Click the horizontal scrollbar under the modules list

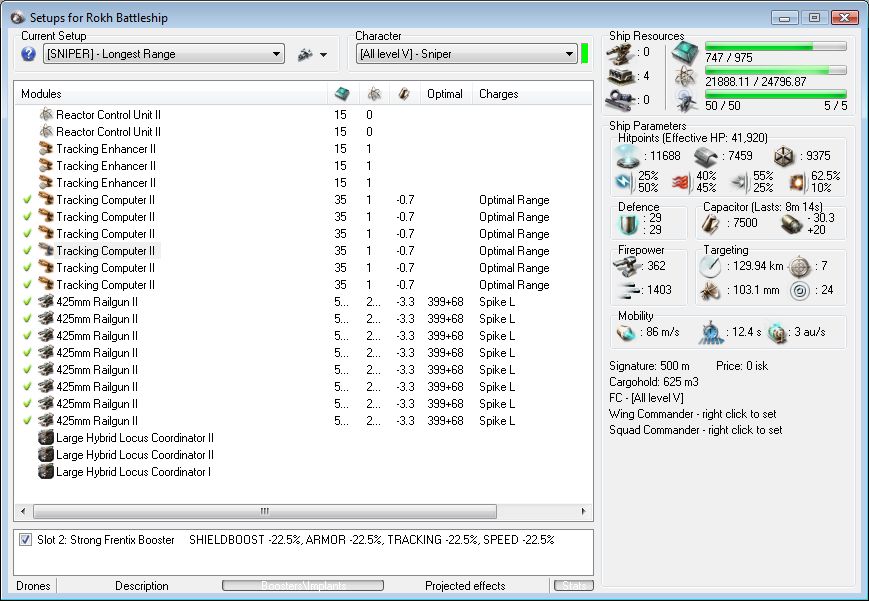point(265,511)
